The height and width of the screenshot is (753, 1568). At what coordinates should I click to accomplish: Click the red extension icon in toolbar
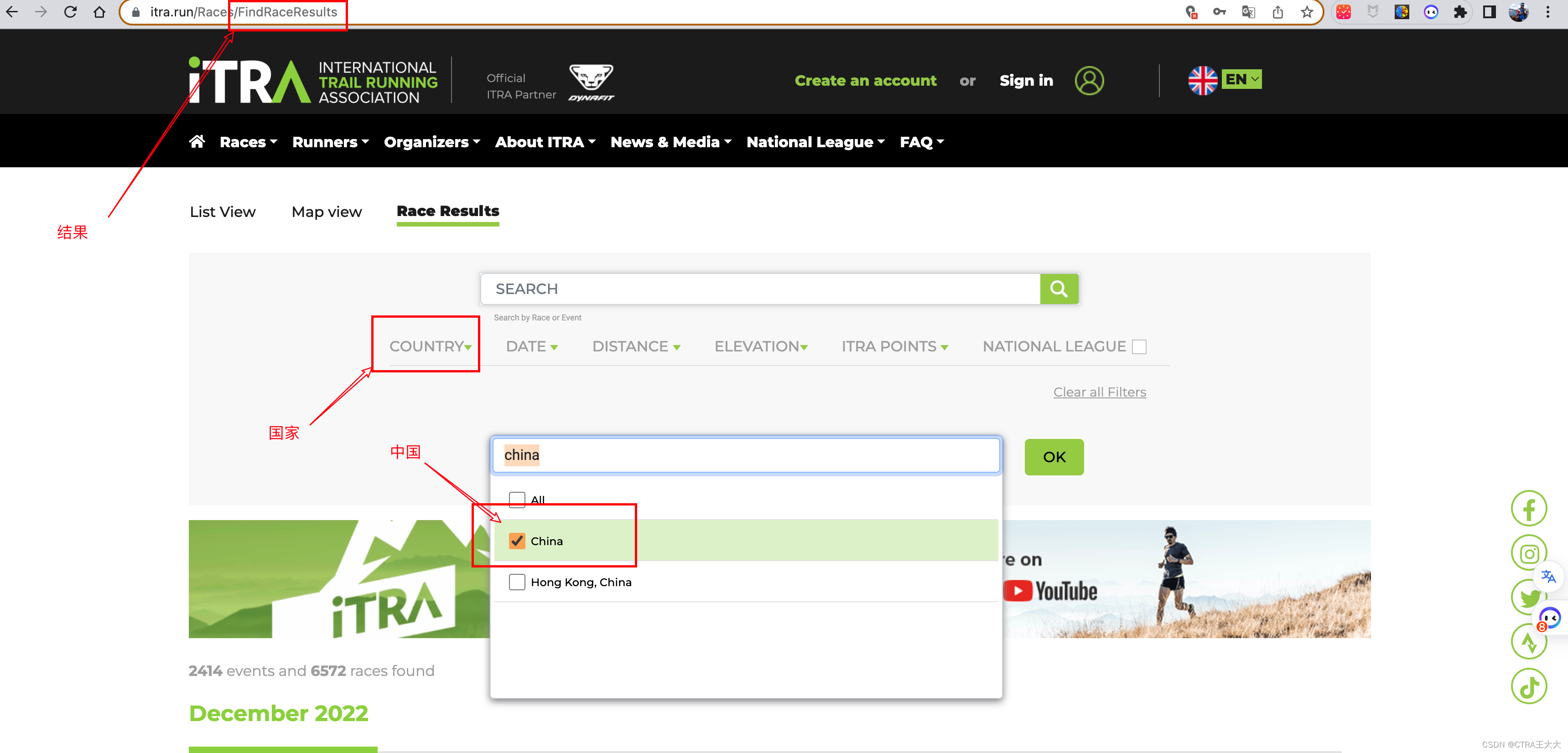(x=1344, y=11)
